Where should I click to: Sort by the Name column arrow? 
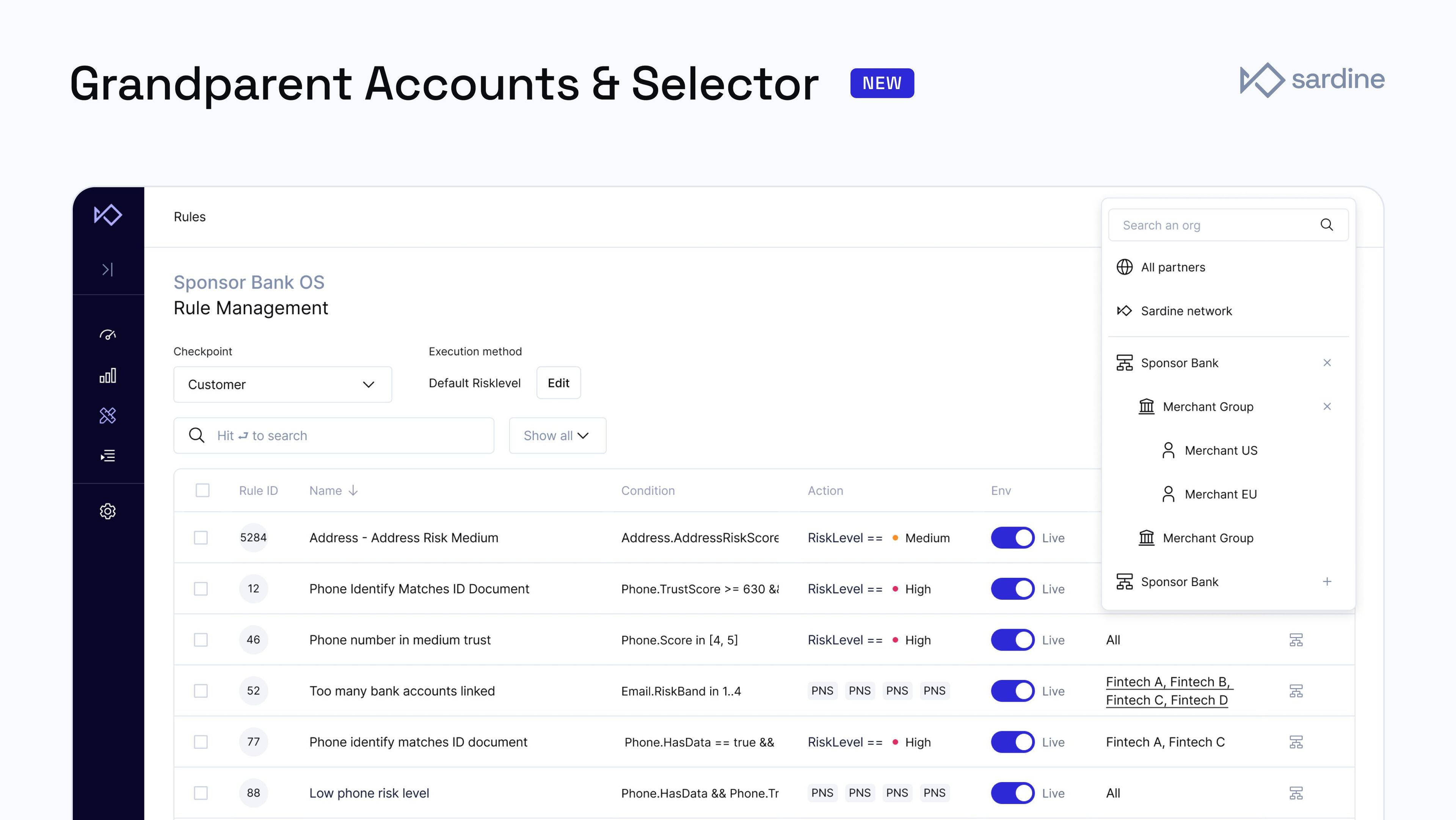point(353,490)
